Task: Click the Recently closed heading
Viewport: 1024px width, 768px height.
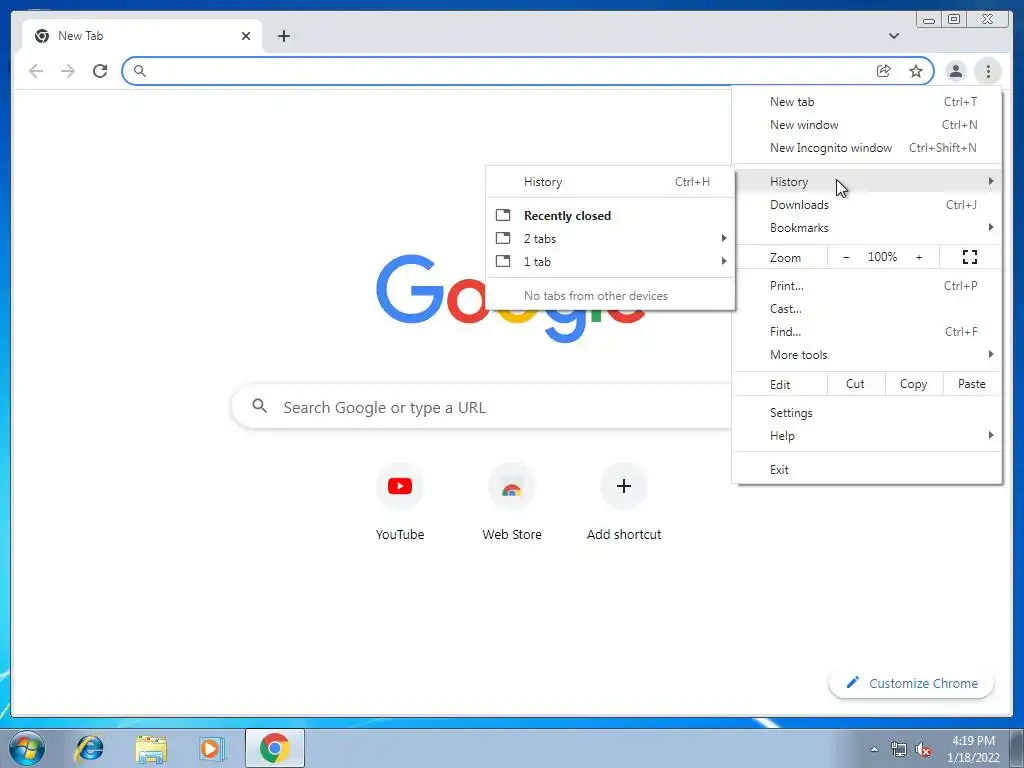Action: point(567,216)
